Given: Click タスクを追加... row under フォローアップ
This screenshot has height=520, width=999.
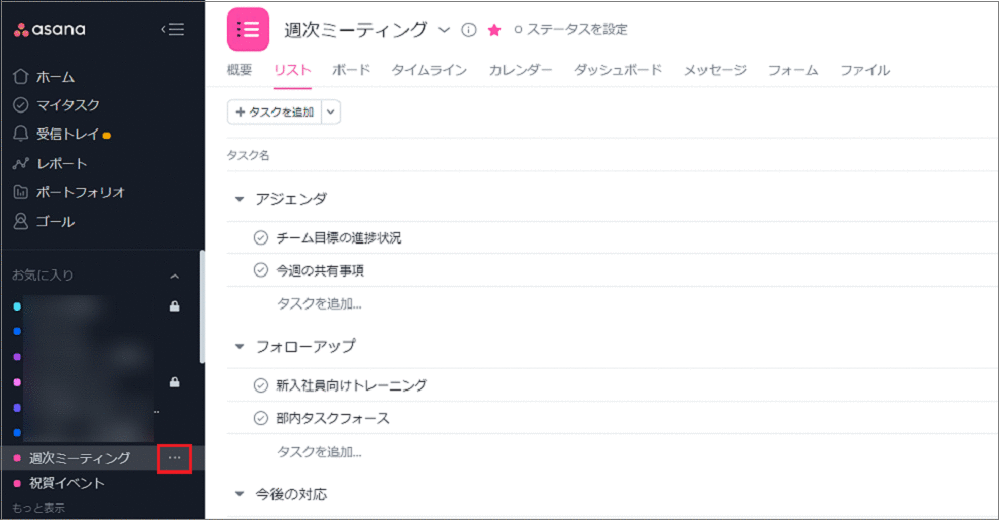Looking at the screenshot, I should click(319, 451).
